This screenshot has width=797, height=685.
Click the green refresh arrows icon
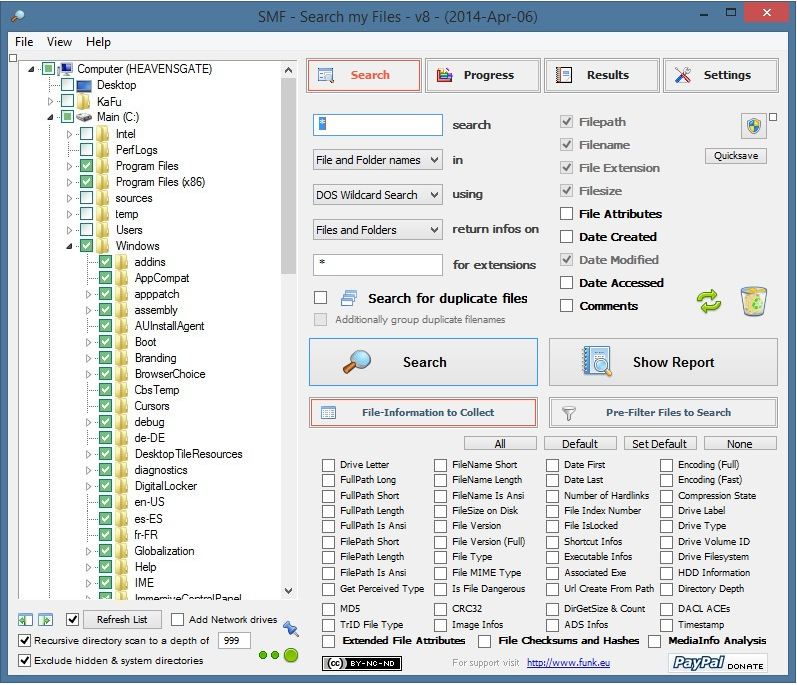pos(709,302)
